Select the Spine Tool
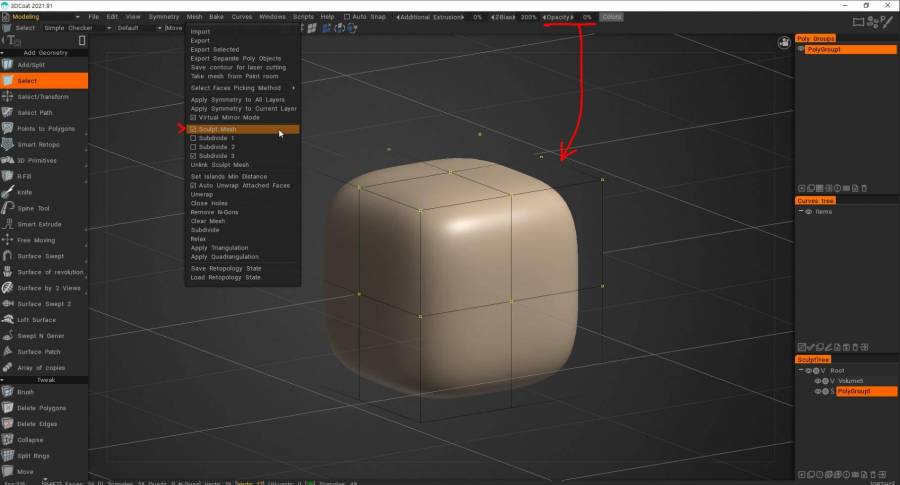Viewport: 900px width, 485px height. [34, 208]
